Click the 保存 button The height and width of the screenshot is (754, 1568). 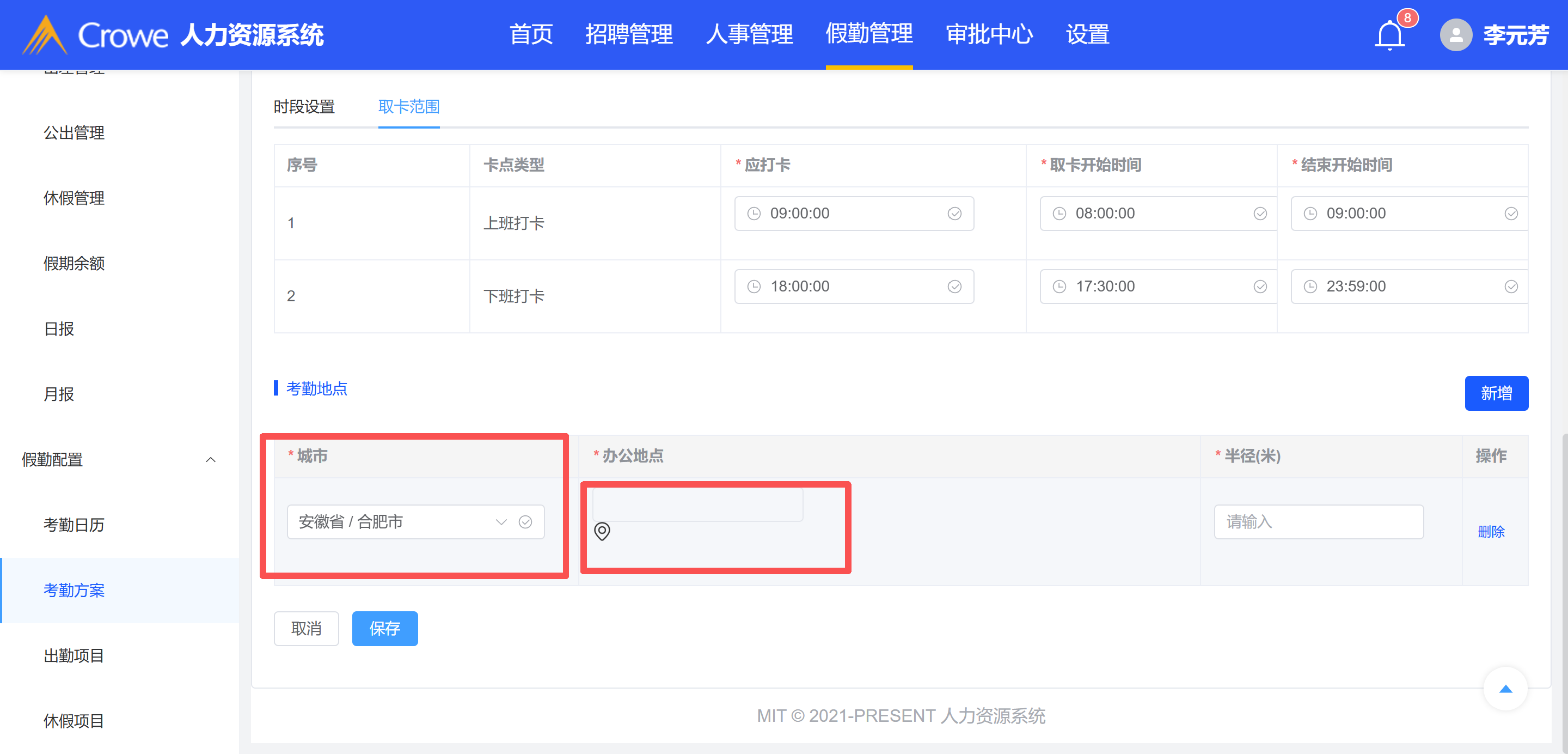(x=385, y=628)
